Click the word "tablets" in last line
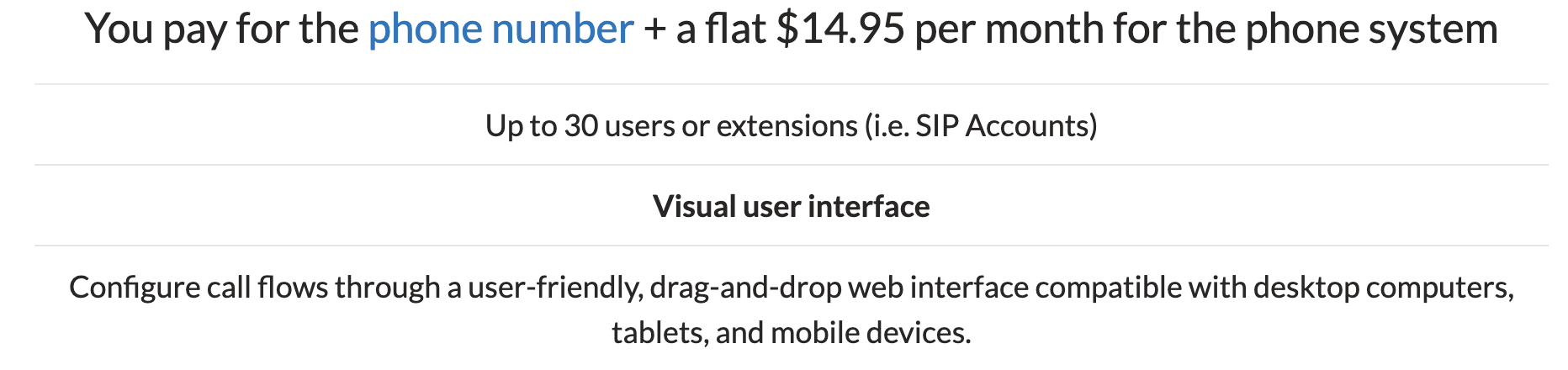1568x370 pixels. (x=659, y=333)
